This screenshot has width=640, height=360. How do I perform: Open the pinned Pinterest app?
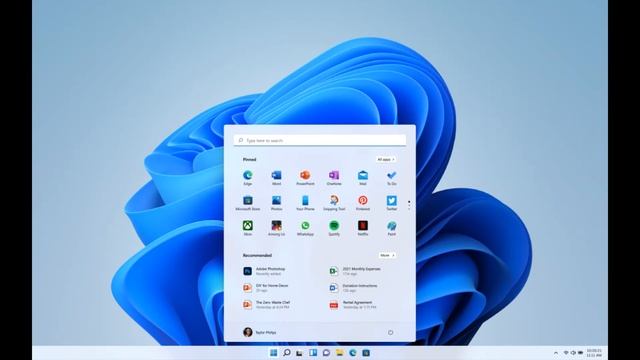pyautogui.click(x=363, y=203)
